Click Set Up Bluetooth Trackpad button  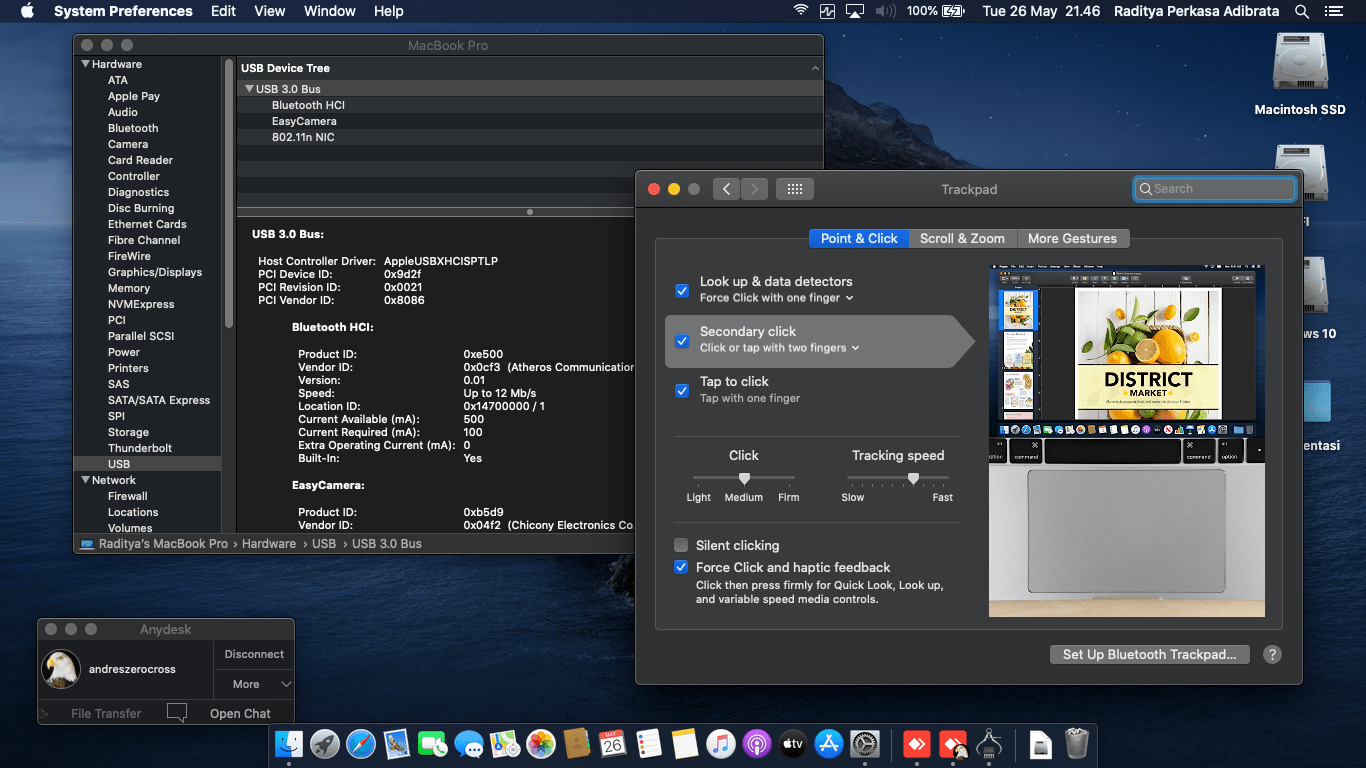pyautogui.click(x=1149, y=654)
